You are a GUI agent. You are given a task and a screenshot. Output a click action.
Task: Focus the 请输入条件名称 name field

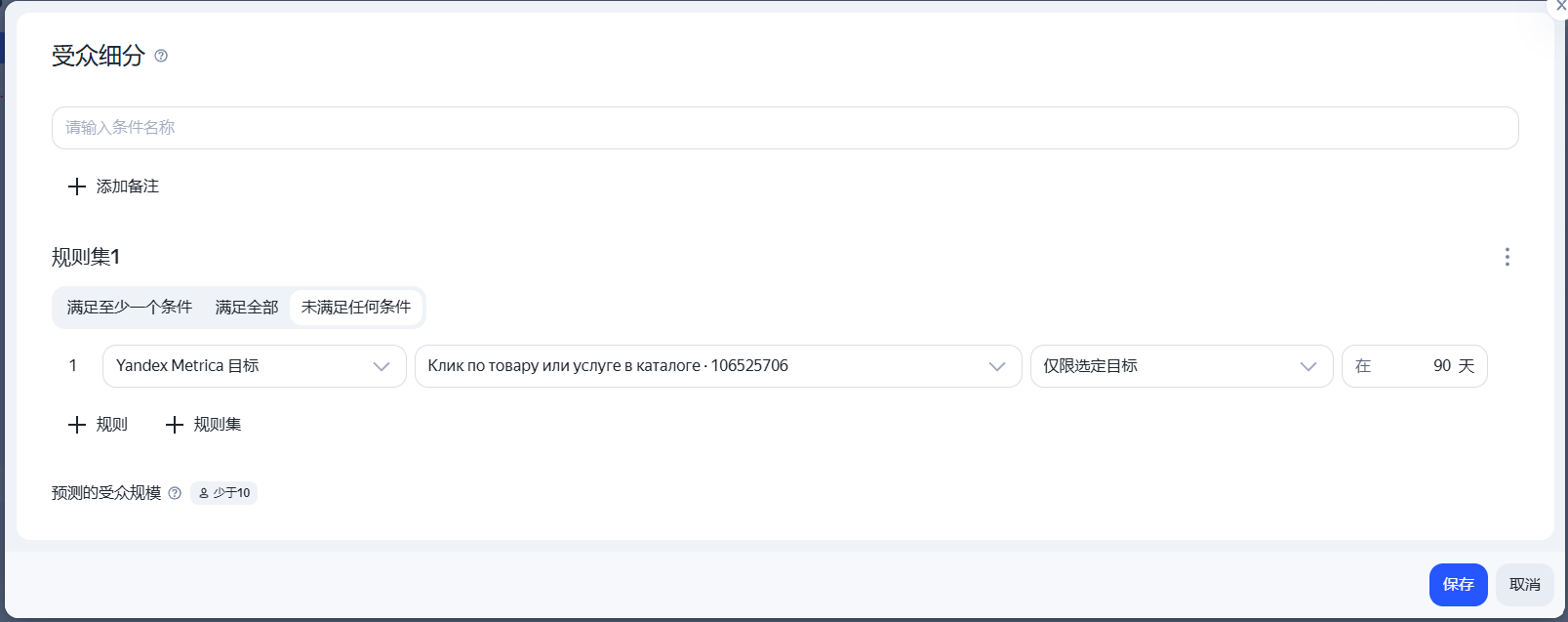coord(785,128)
